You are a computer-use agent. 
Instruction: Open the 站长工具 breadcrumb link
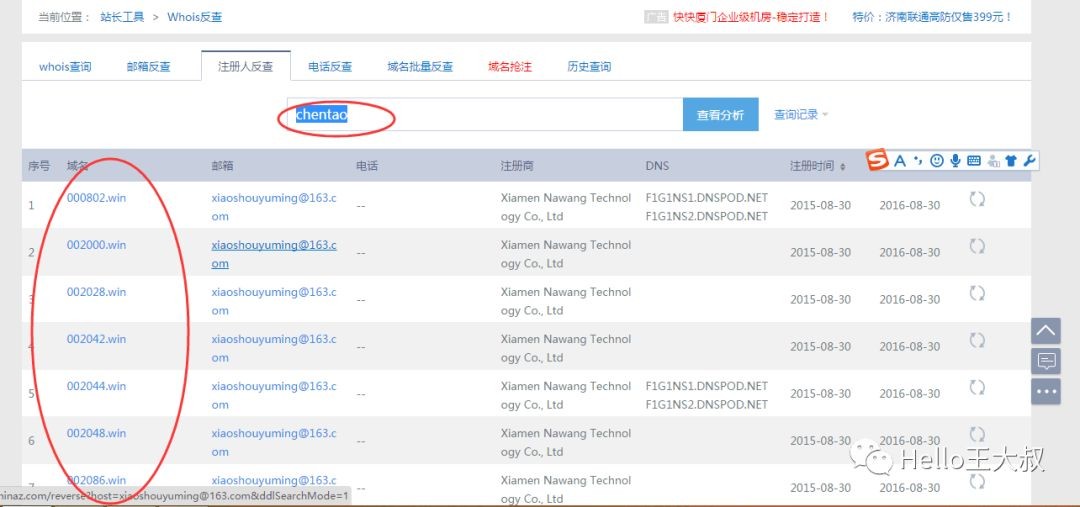pos(122,17)
